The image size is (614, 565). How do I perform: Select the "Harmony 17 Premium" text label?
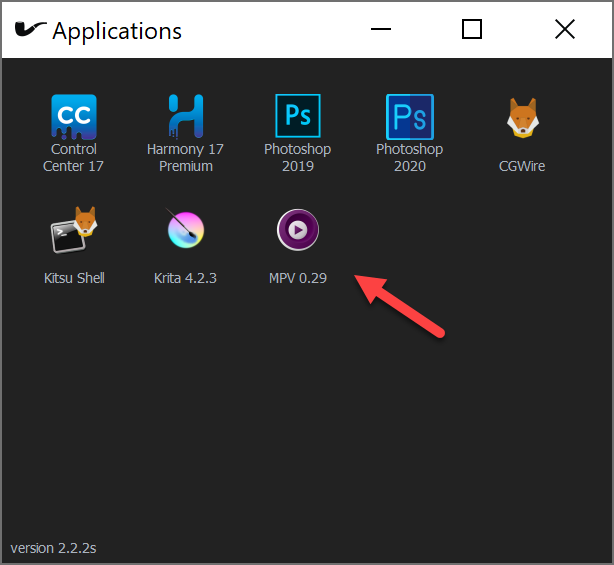(186, 157)
